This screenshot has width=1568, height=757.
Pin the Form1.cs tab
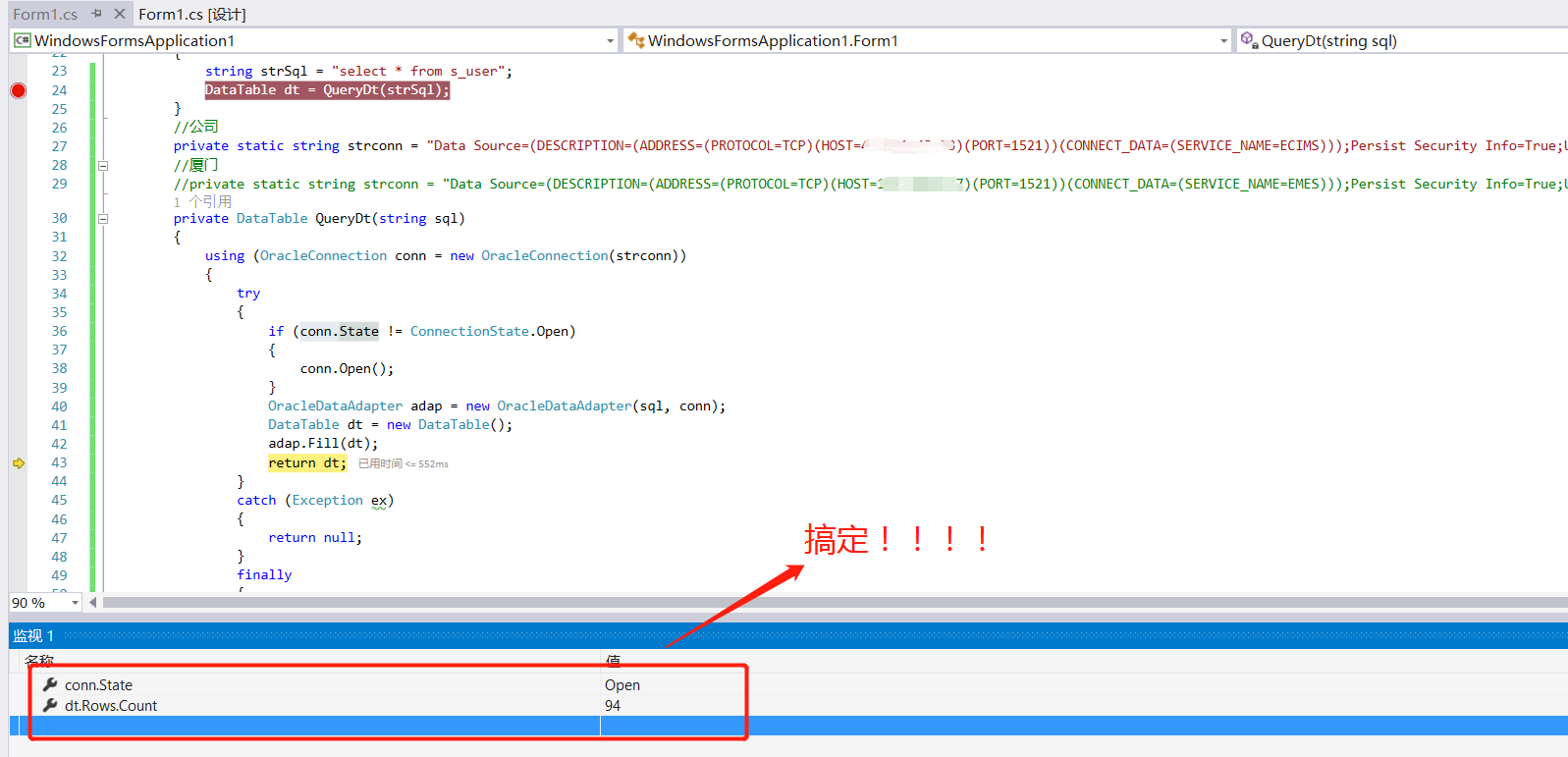(96, 14)
